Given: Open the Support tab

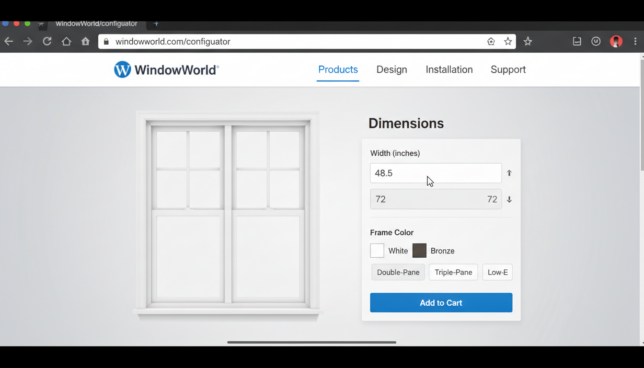Looking at the screenshot, I should 508,69.
